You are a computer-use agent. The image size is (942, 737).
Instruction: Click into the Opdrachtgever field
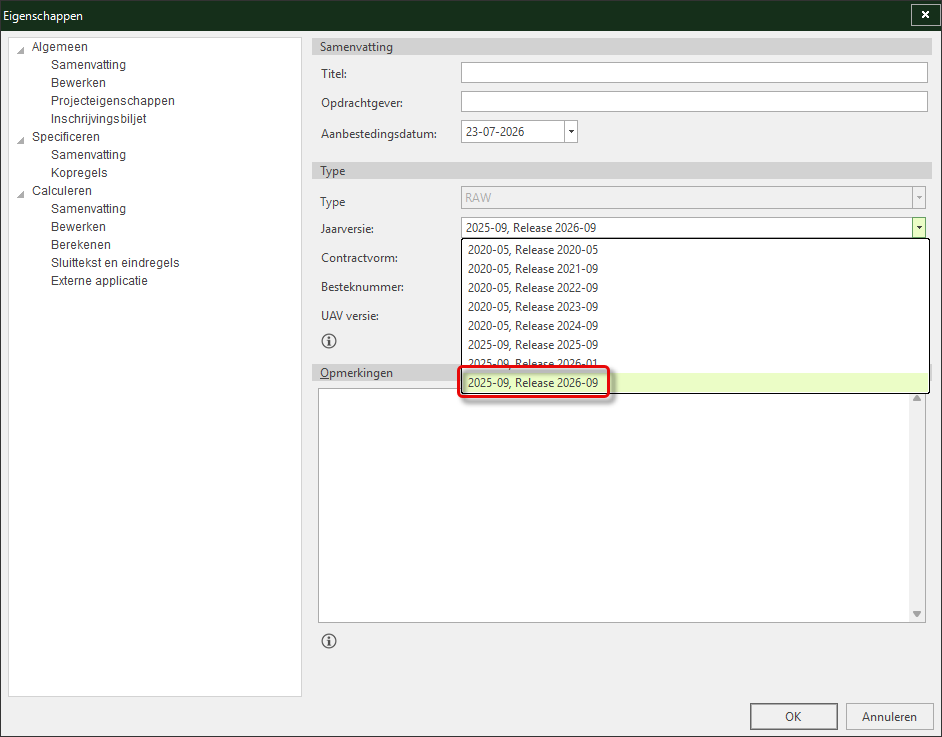[x=694, y=102]
